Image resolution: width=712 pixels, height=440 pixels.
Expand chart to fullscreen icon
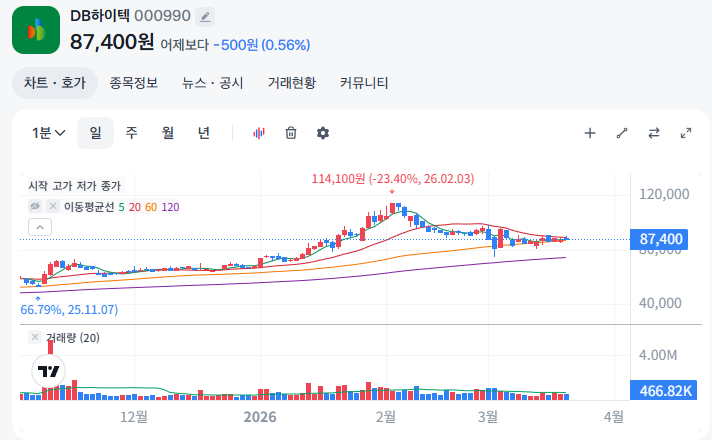point(686,133)
